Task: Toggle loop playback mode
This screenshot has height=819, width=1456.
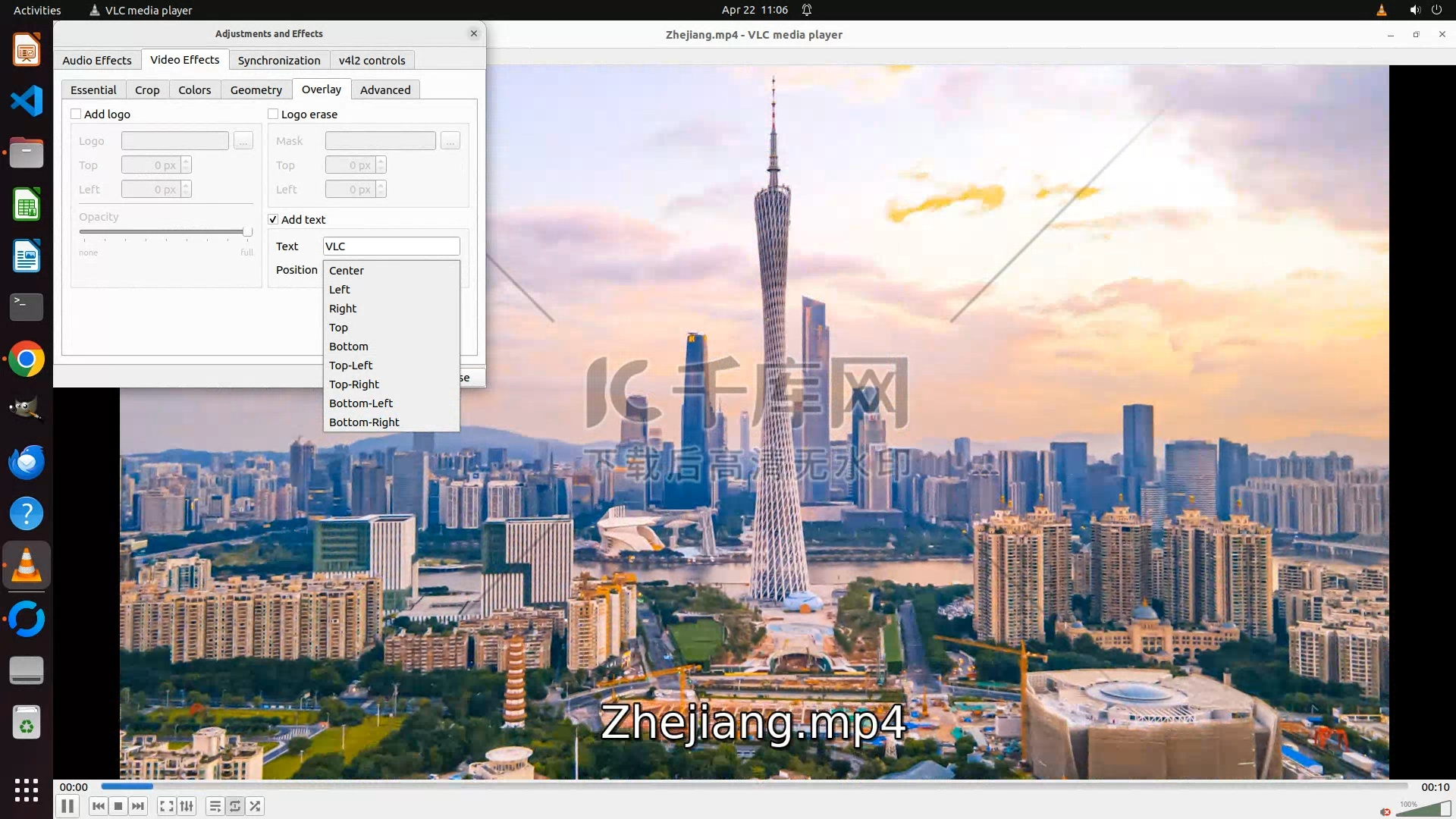Action: pyautogui.click(x=235, y=806)
